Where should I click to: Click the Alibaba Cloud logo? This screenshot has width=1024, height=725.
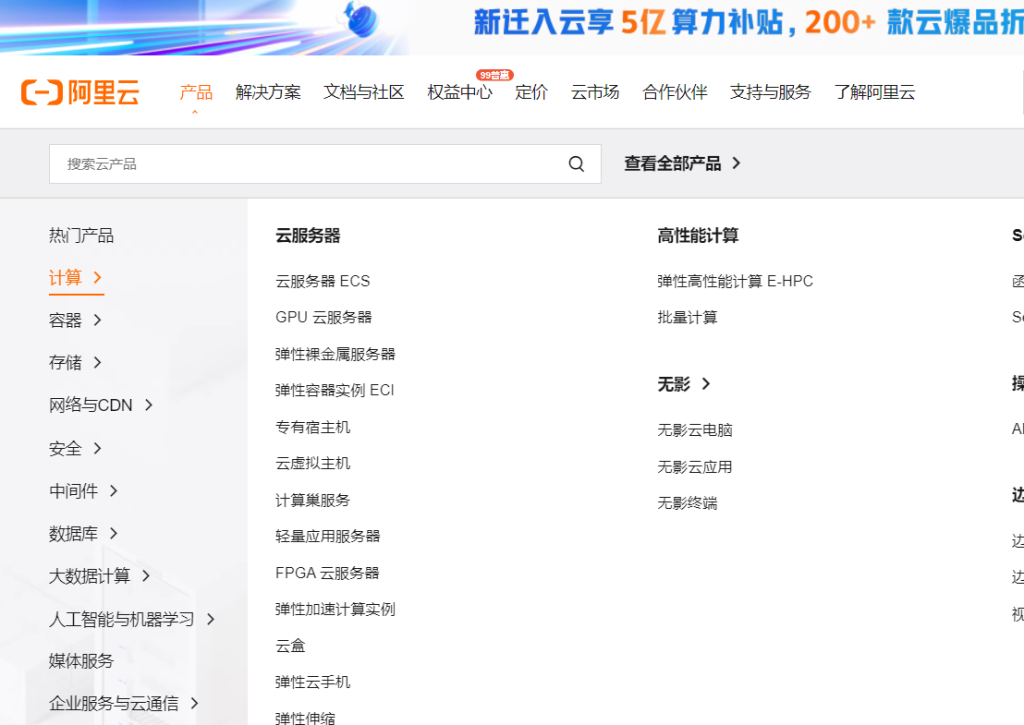click(80, 91)
